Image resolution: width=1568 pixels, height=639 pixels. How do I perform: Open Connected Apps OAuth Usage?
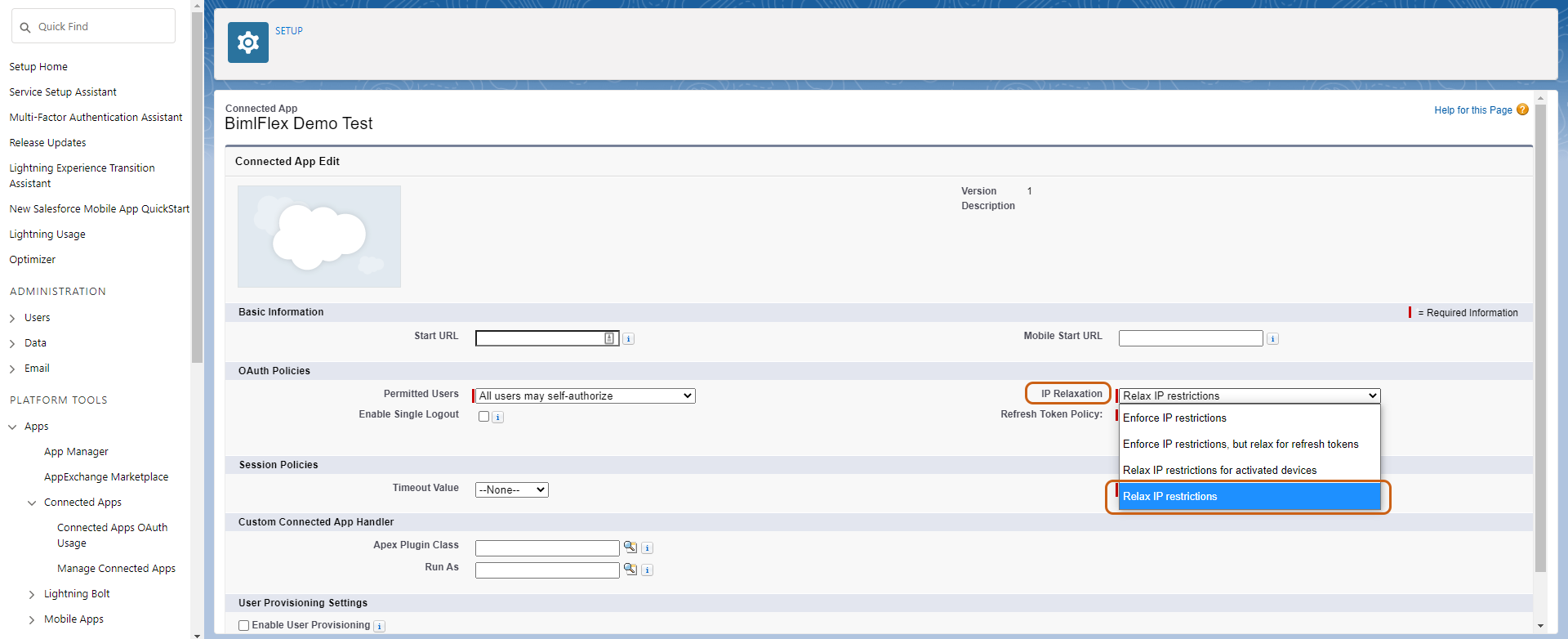(x=113, y=535)
